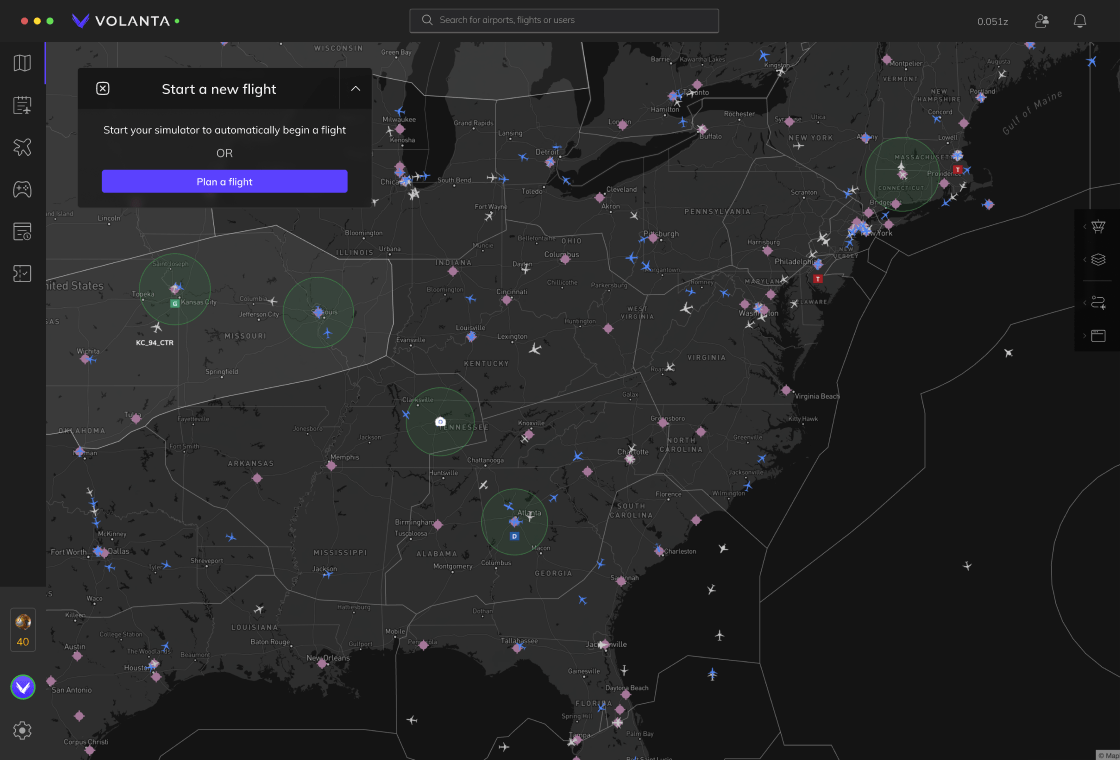Open the users icon in top bar
Screen dimensions: 1120x760
(1042, 21)
